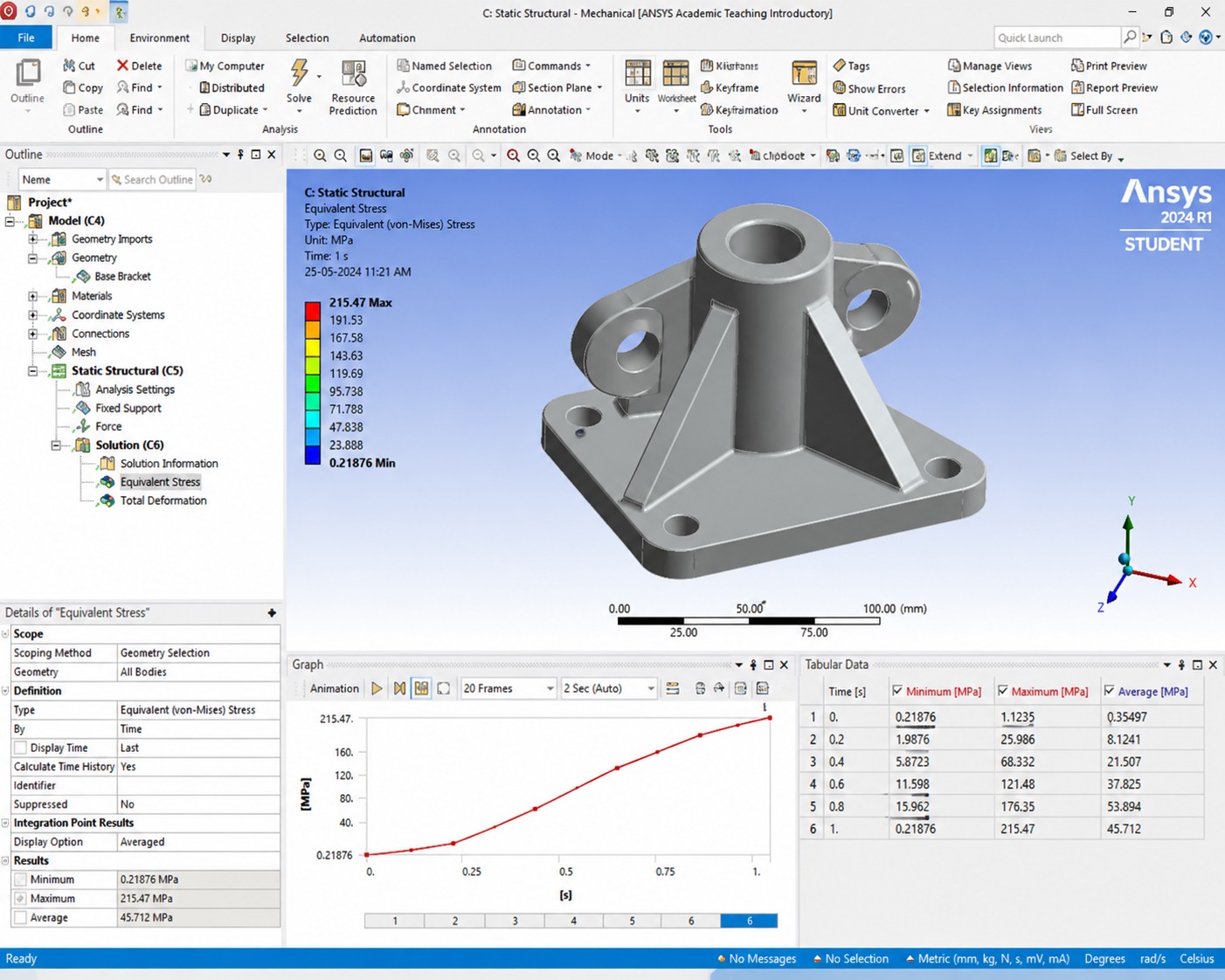Image resolution: width=1225 pixels, height=980 pixels.
Task: Add a Coordinate System
Action: tap(448, 87)
